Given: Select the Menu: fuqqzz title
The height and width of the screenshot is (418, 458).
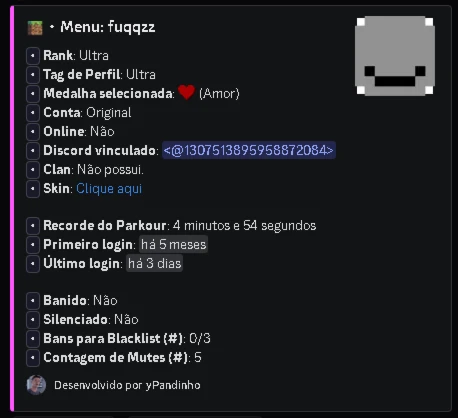Looking at the screenshot, I should click(x=108, y=27).
